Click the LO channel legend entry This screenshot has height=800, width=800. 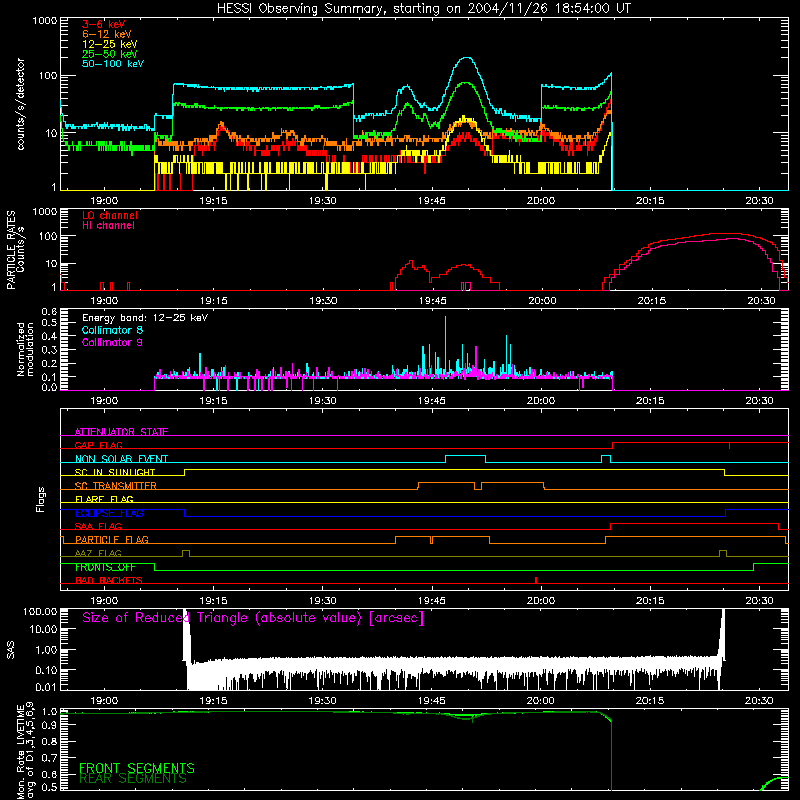pos(110,215)
